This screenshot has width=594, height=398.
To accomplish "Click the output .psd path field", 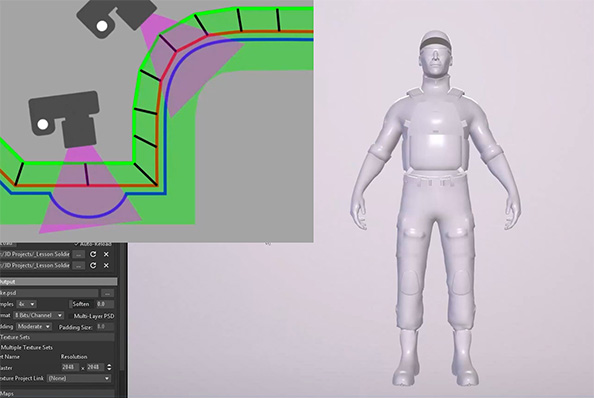I will 49,293.
